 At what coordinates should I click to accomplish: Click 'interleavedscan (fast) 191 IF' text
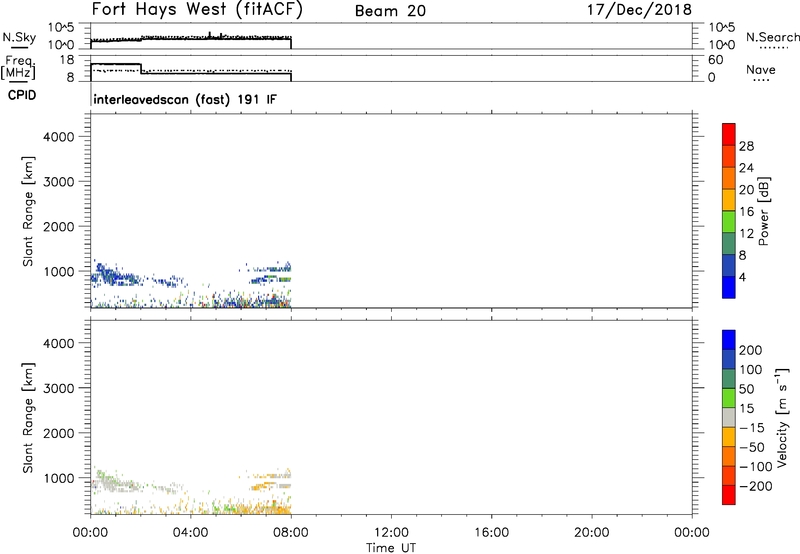click(185, 99)
